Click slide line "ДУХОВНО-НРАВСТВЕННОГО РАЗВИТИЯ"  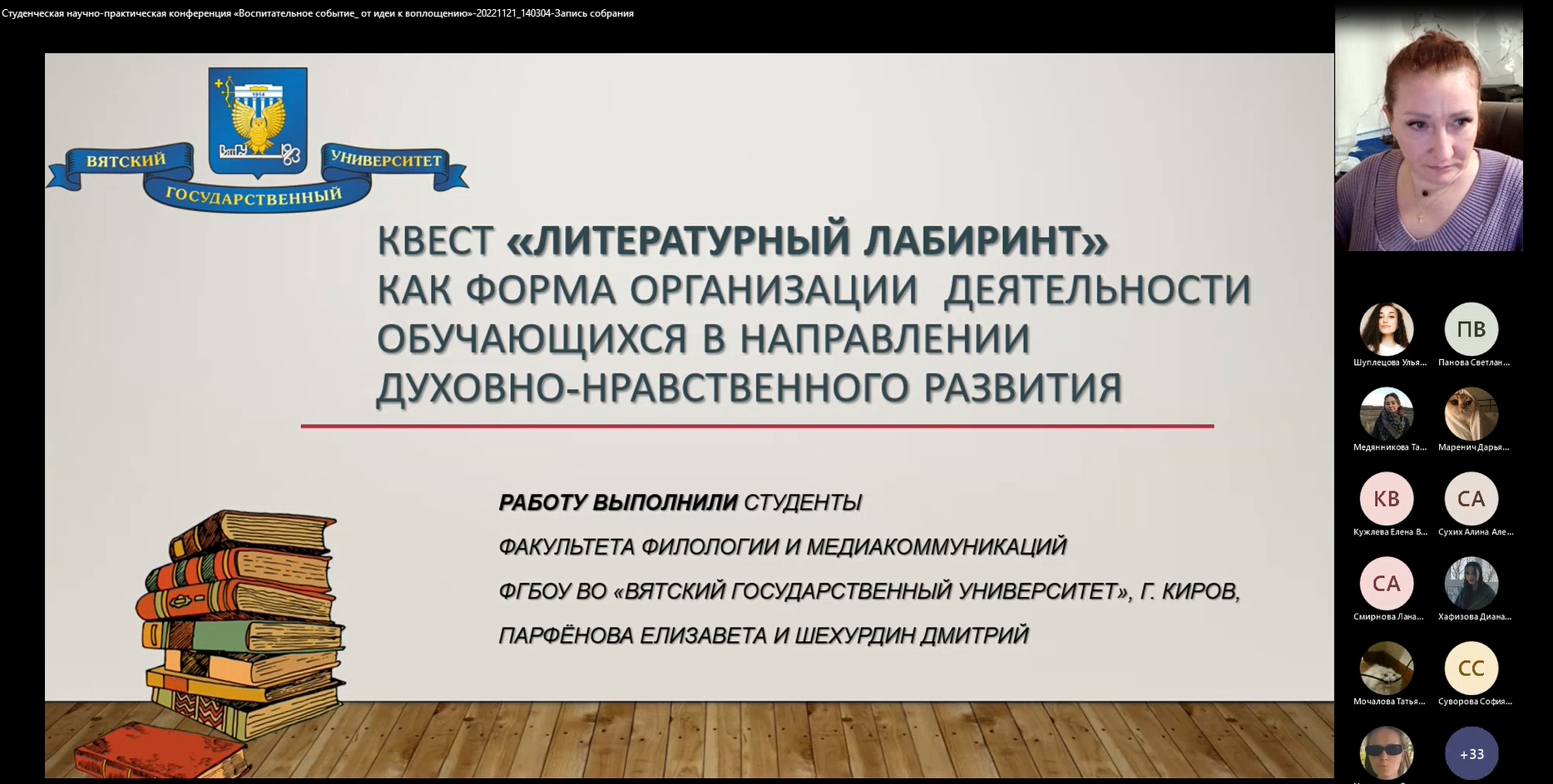point(749,388)
